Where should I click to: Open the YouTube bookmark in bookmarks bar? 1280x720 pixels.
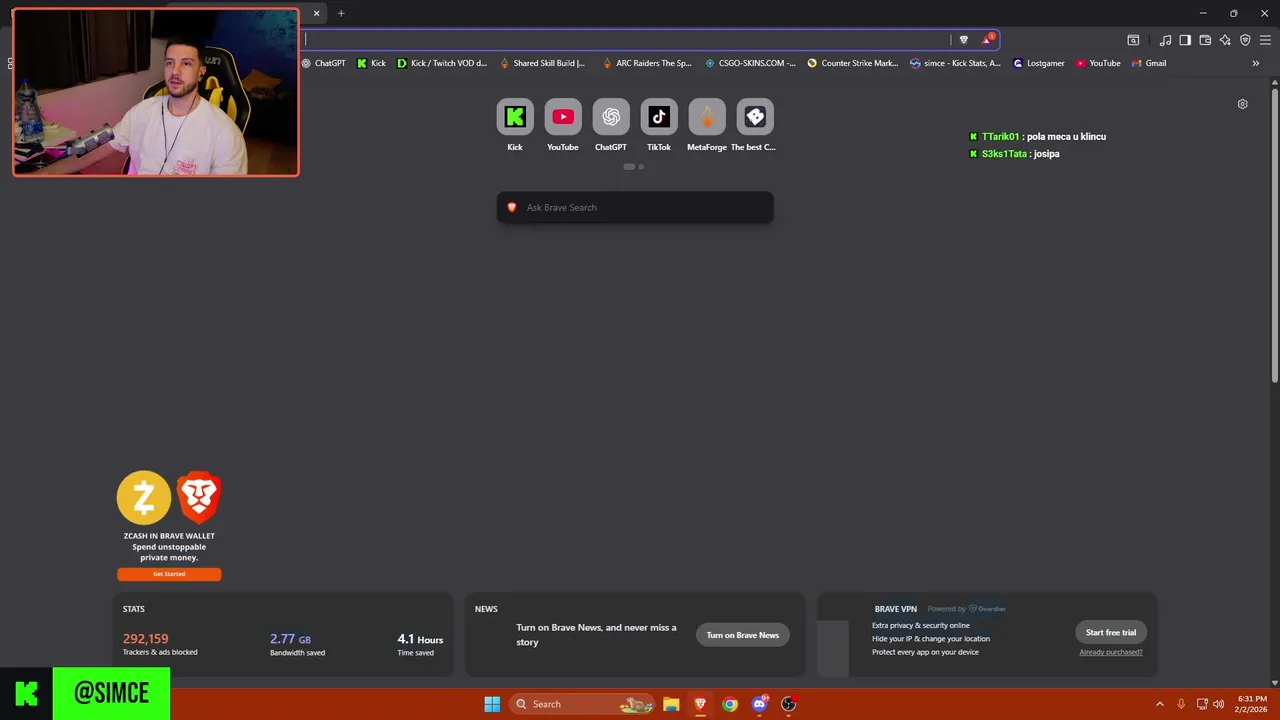[x=1098, y=63]
